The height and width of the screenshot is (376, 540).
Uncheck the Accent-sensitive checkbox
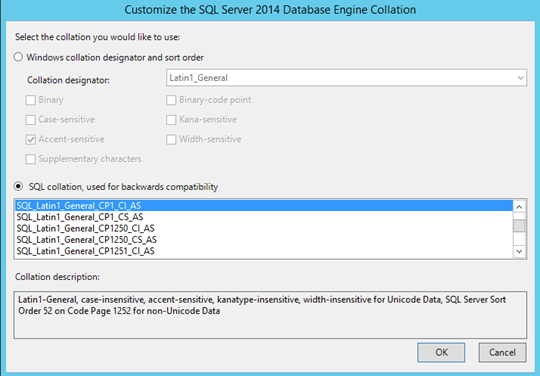31,139
